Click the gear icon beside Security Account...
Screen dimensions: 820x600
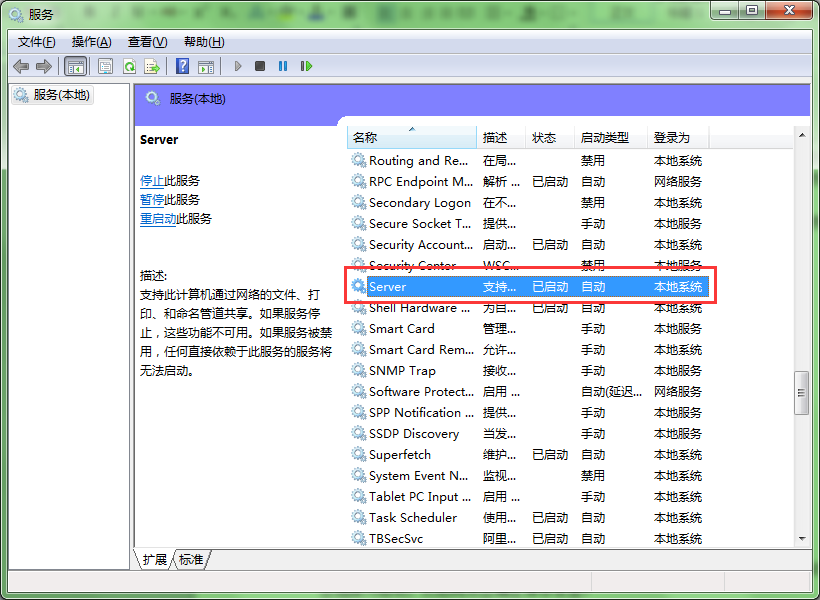point(358,244)
